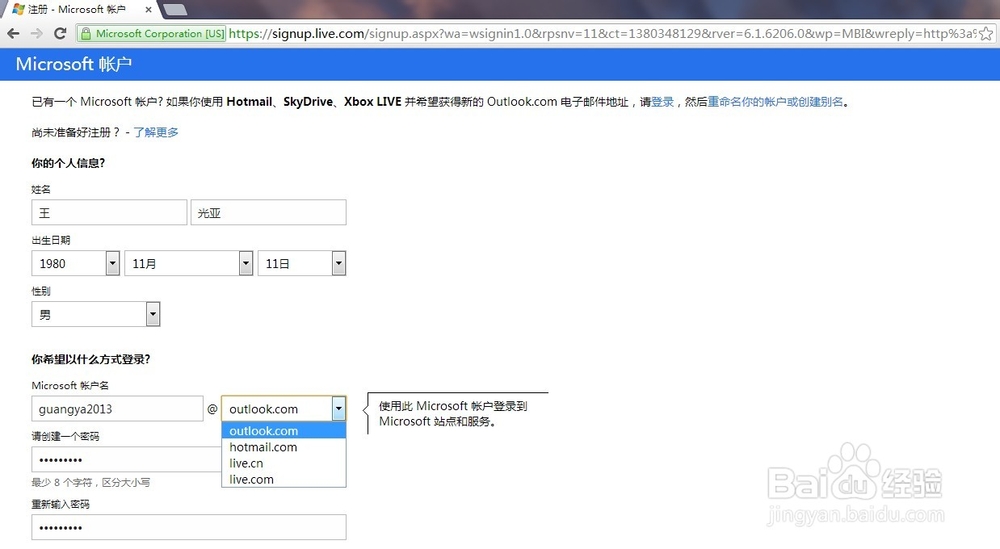Image resolution: width=1000 pixels, height=549 pixels.
Task: Choose hotmail.com from the domain list
Action: point(284,447)
